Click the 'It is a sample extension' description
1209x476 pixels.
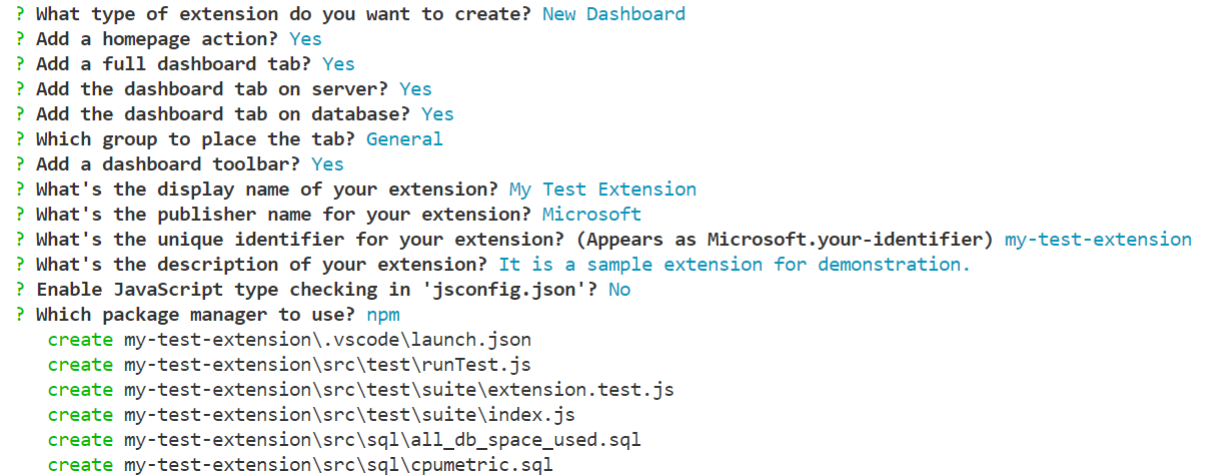[734, 264]
